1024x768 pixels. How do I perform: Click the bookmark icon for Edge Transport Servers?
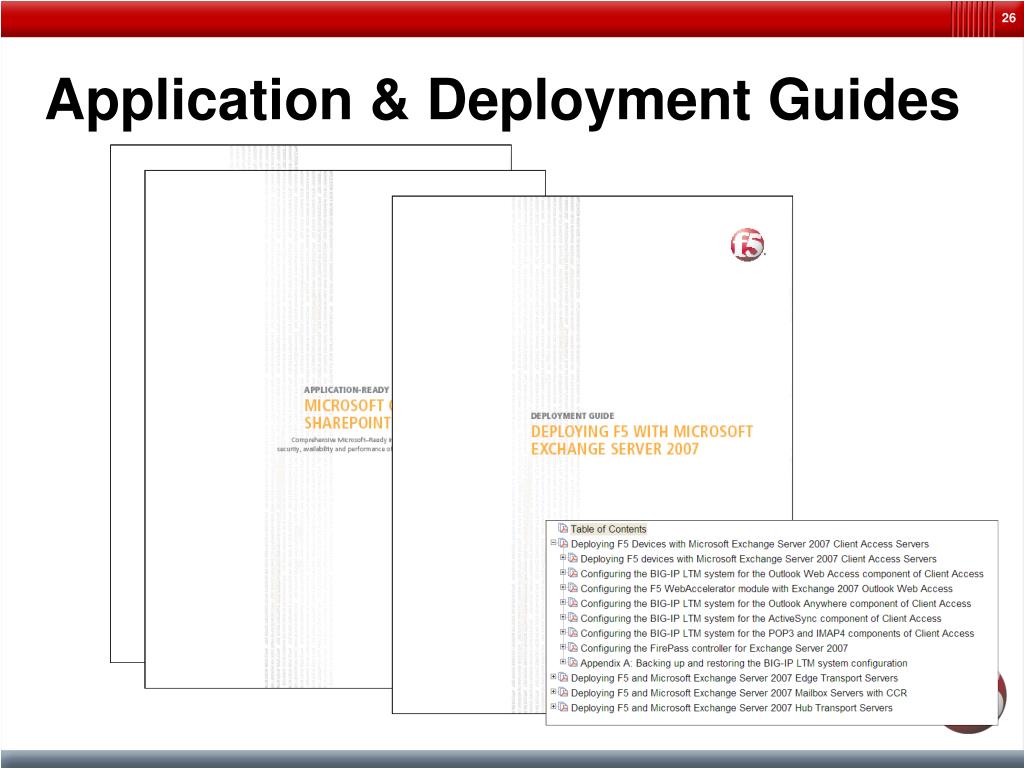coord(563,678)
